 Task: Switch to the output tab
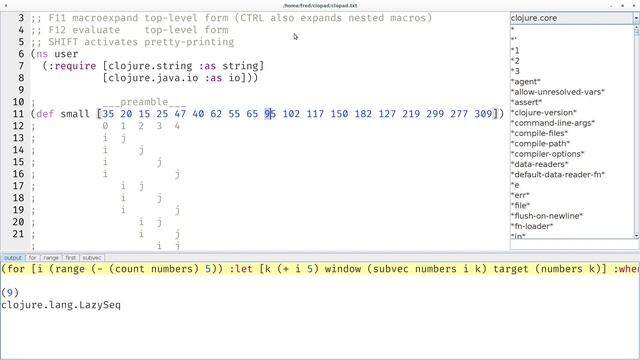coord(13,258)
